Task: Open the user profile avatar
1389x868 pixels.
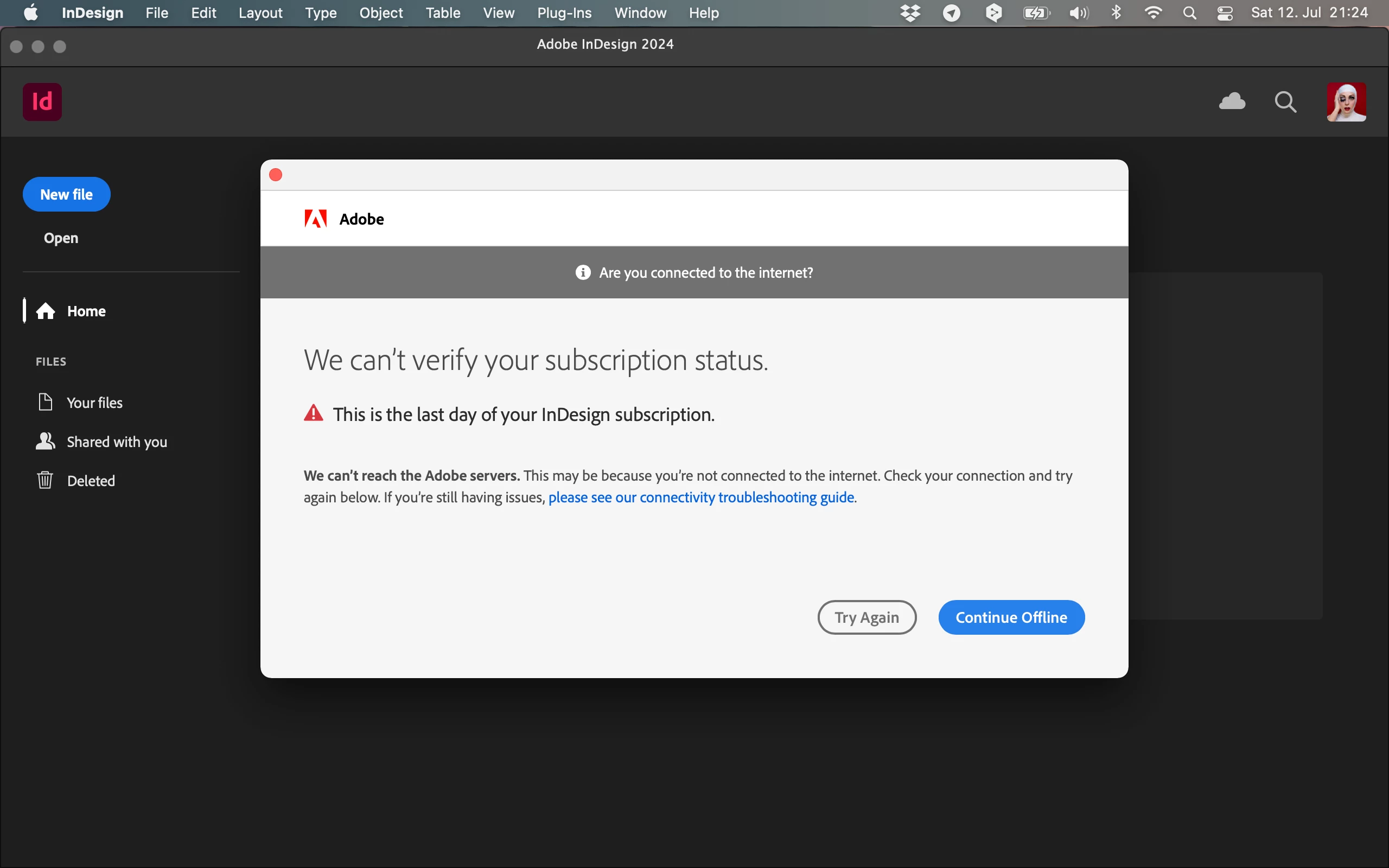Action: point(1346,101)
